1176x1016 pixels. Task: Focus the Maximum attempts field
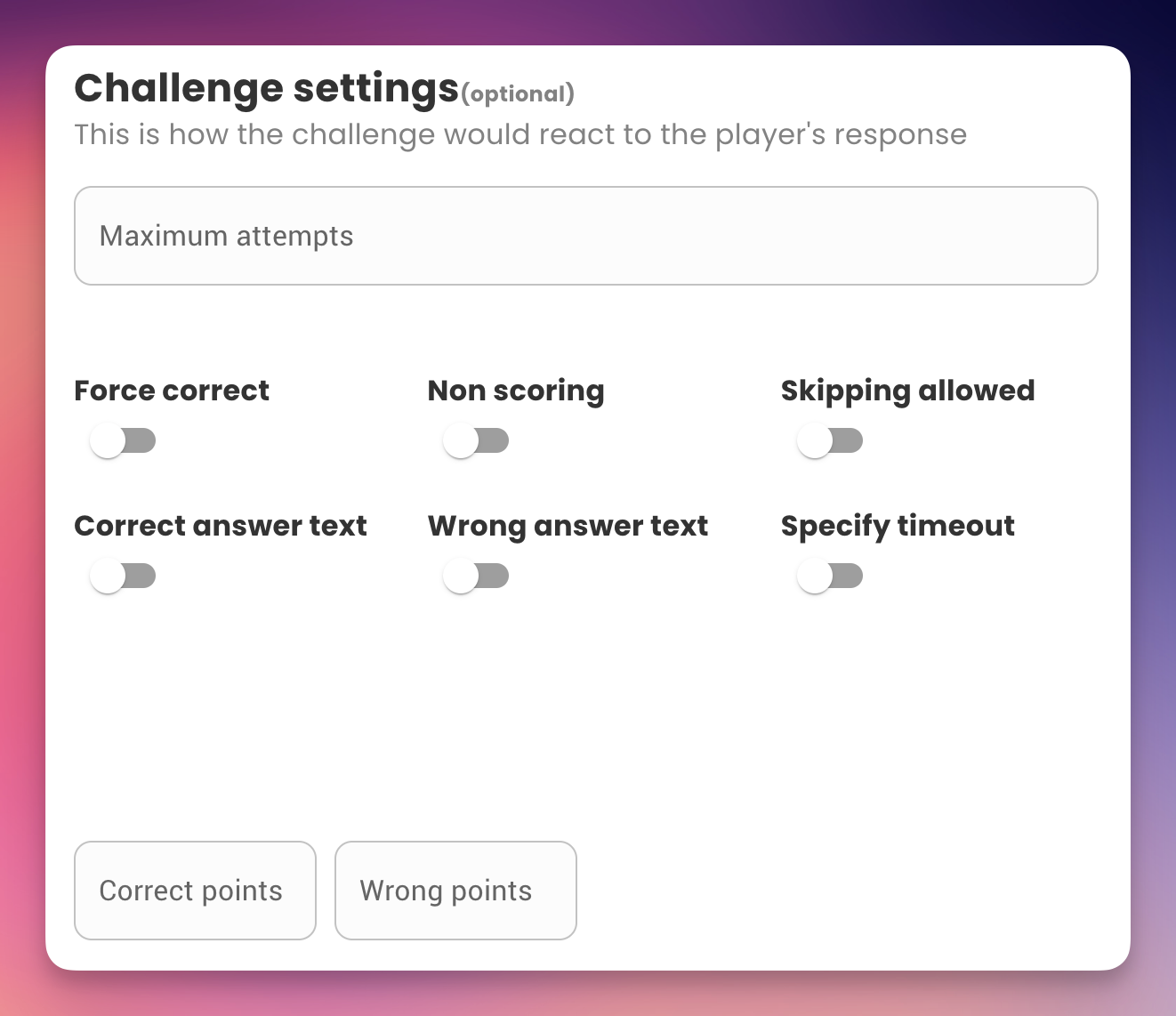pyautogui.click(x=585, y=236)
